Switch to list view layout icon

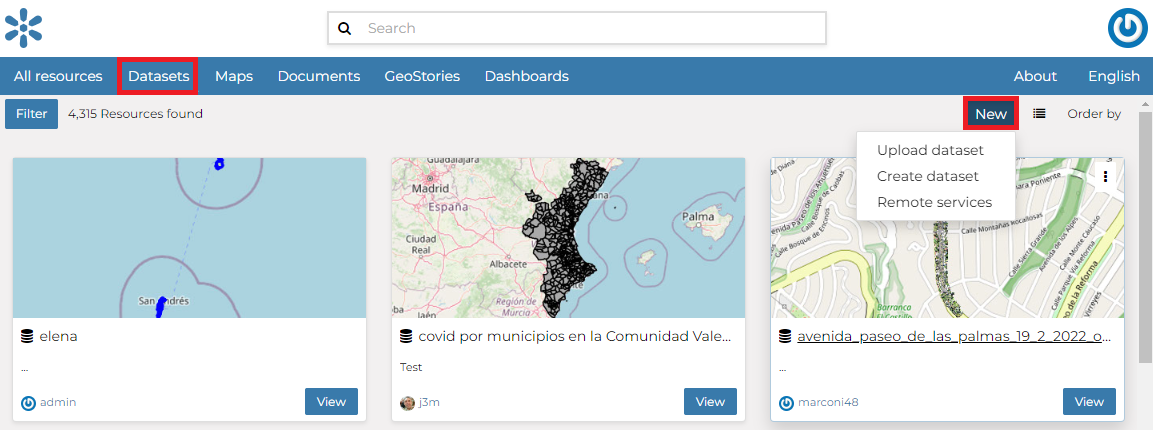pyautogui.click(x=1039, y=114)
